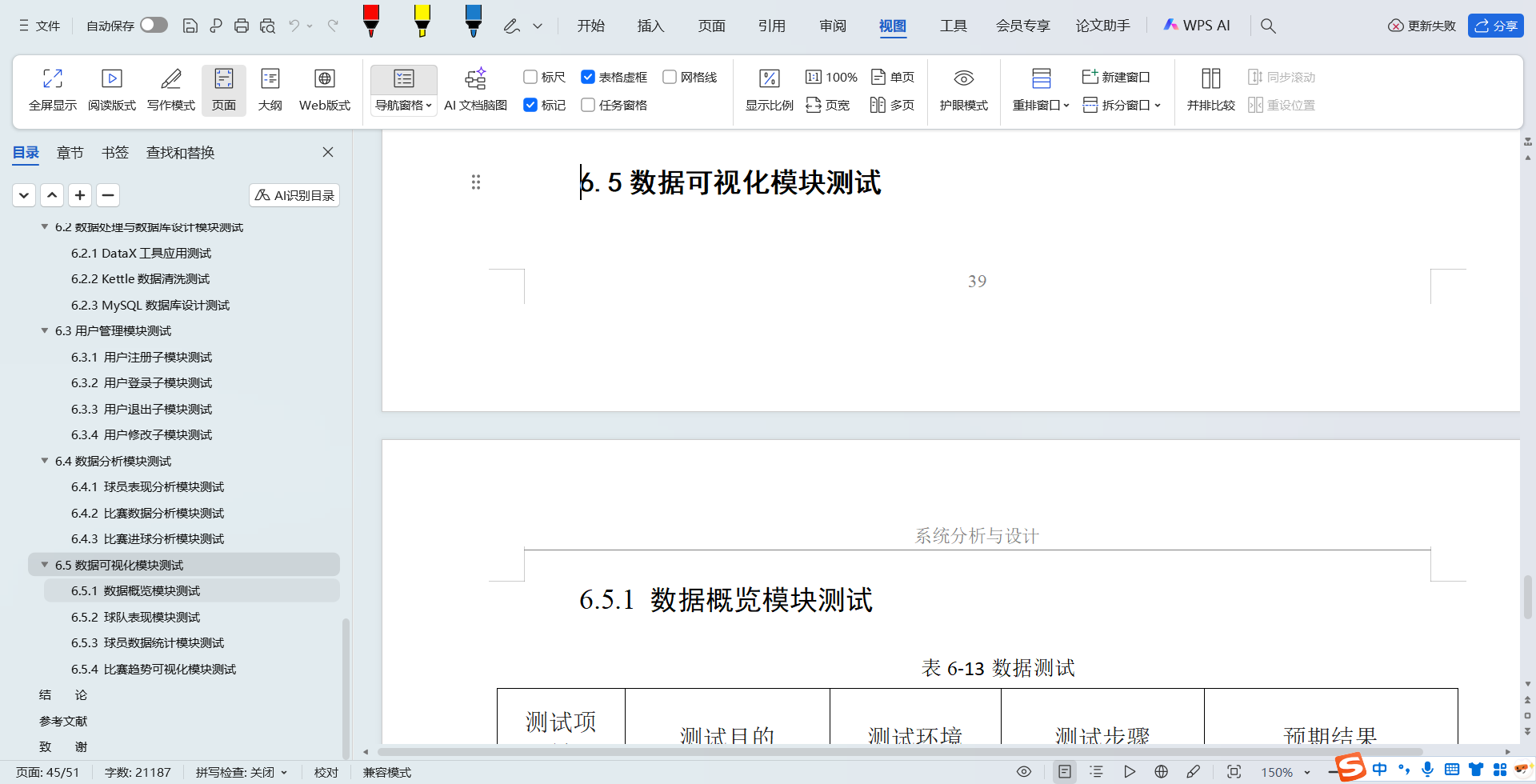Select the red marker pen
The height and width of the screenshot is (784, 1536).
[371, 21]
